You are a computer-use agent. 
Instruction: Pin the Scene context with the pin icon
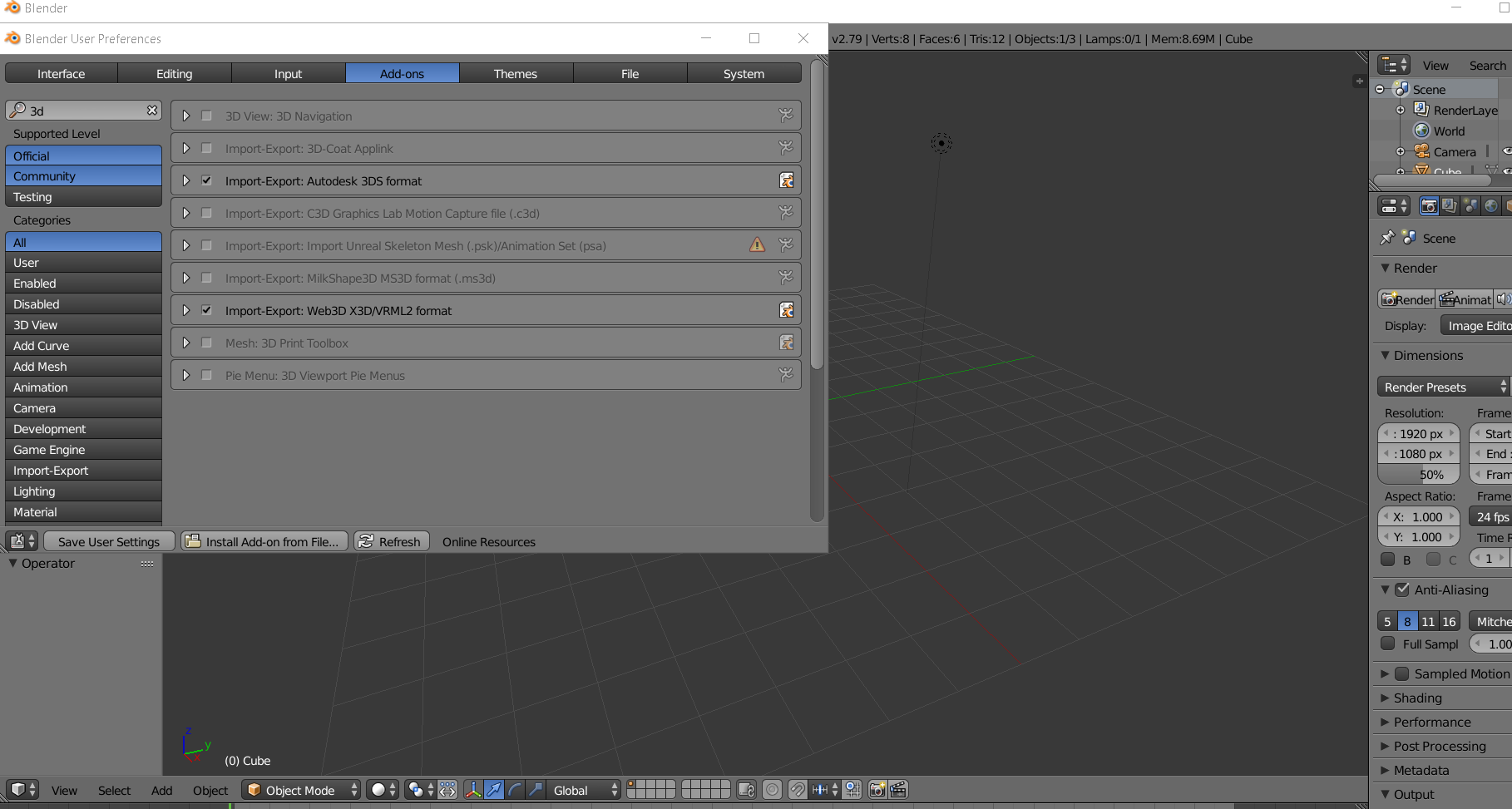[1387, 238]
